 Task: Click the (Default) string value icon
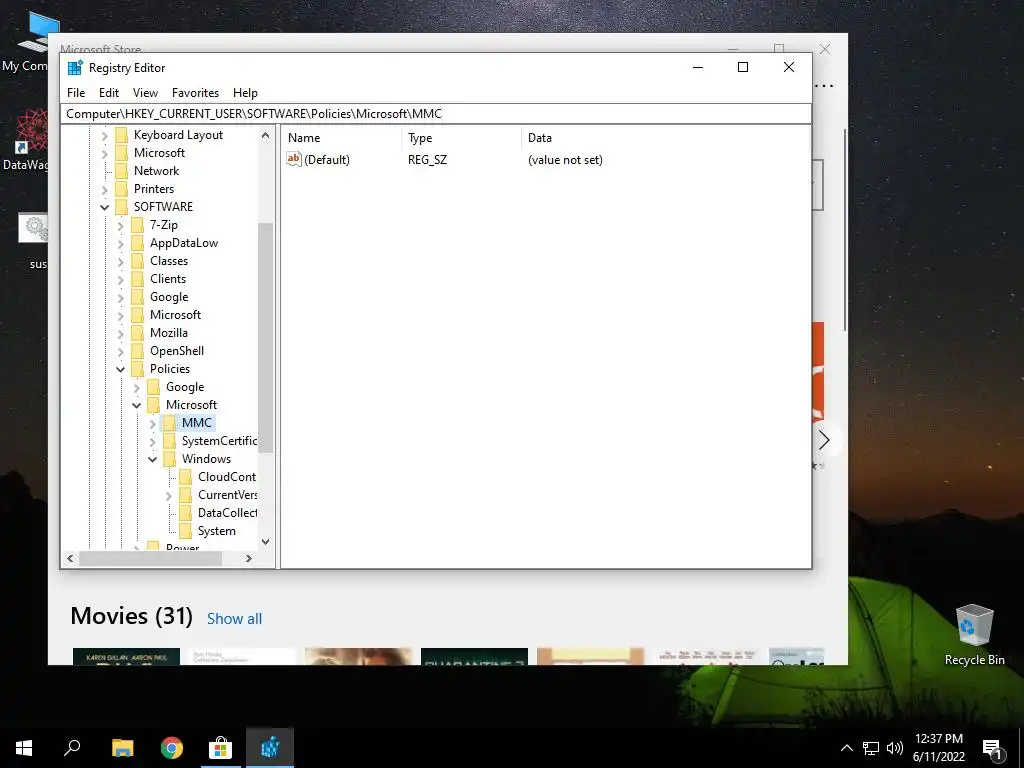coord(294,159)
